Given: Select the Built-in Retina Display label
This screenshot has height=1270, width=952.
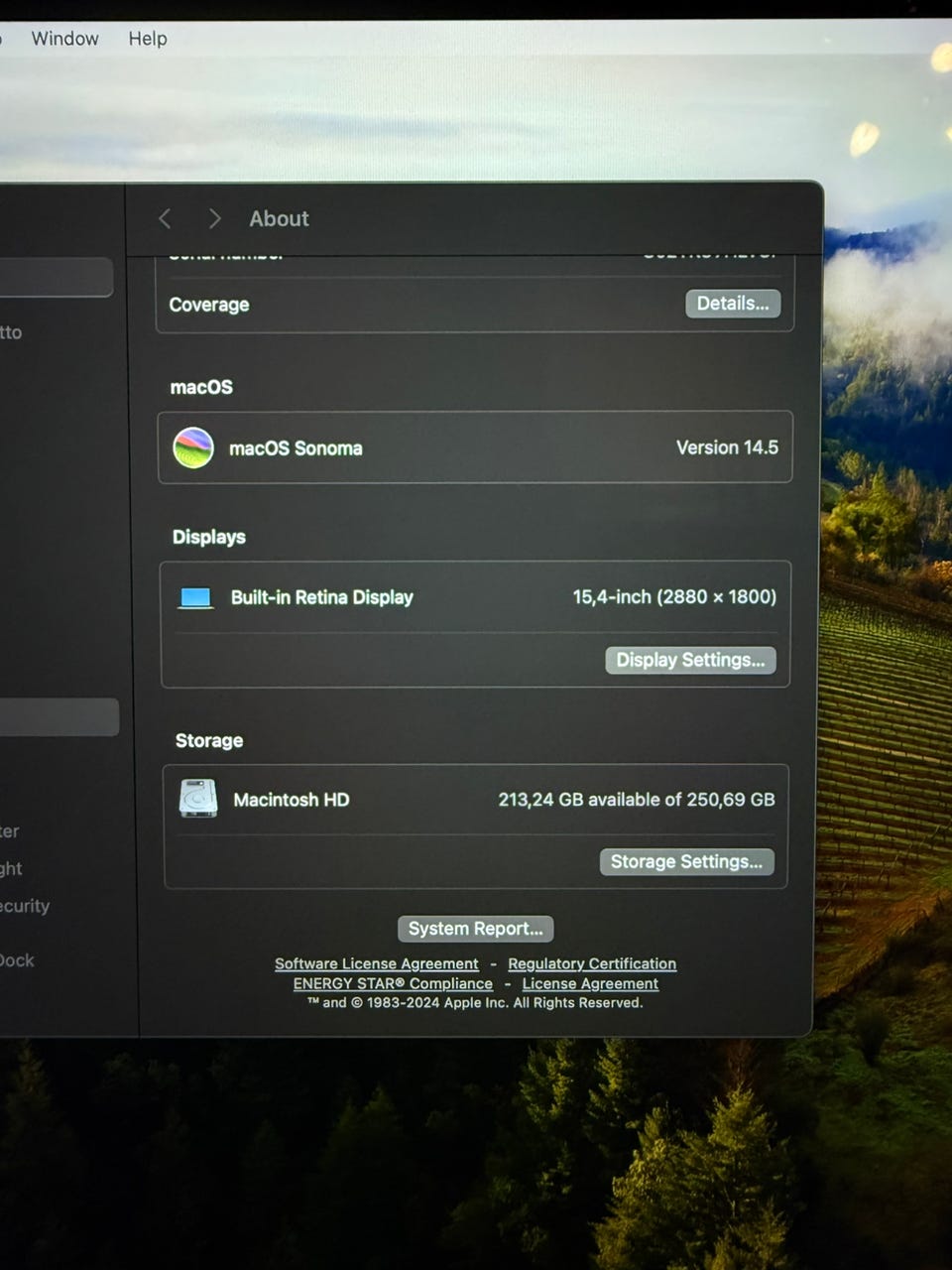Looking at the screenshot, I should 322,597.
